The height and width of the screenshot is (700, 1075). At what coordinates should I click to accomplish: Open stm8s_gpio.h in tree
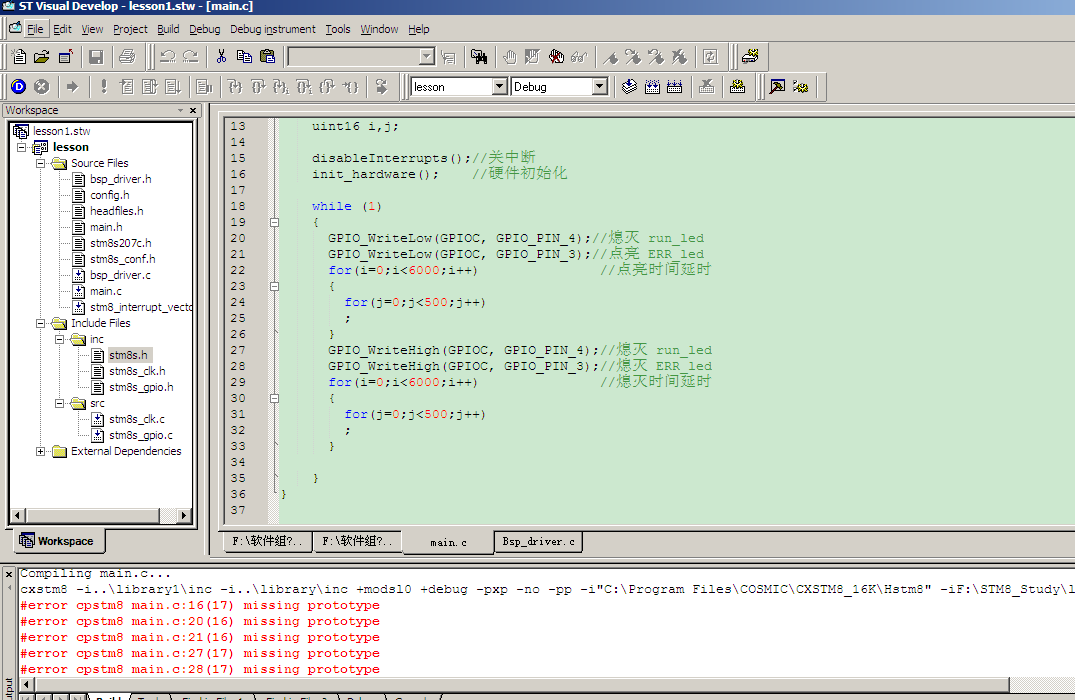coord(141,387)
